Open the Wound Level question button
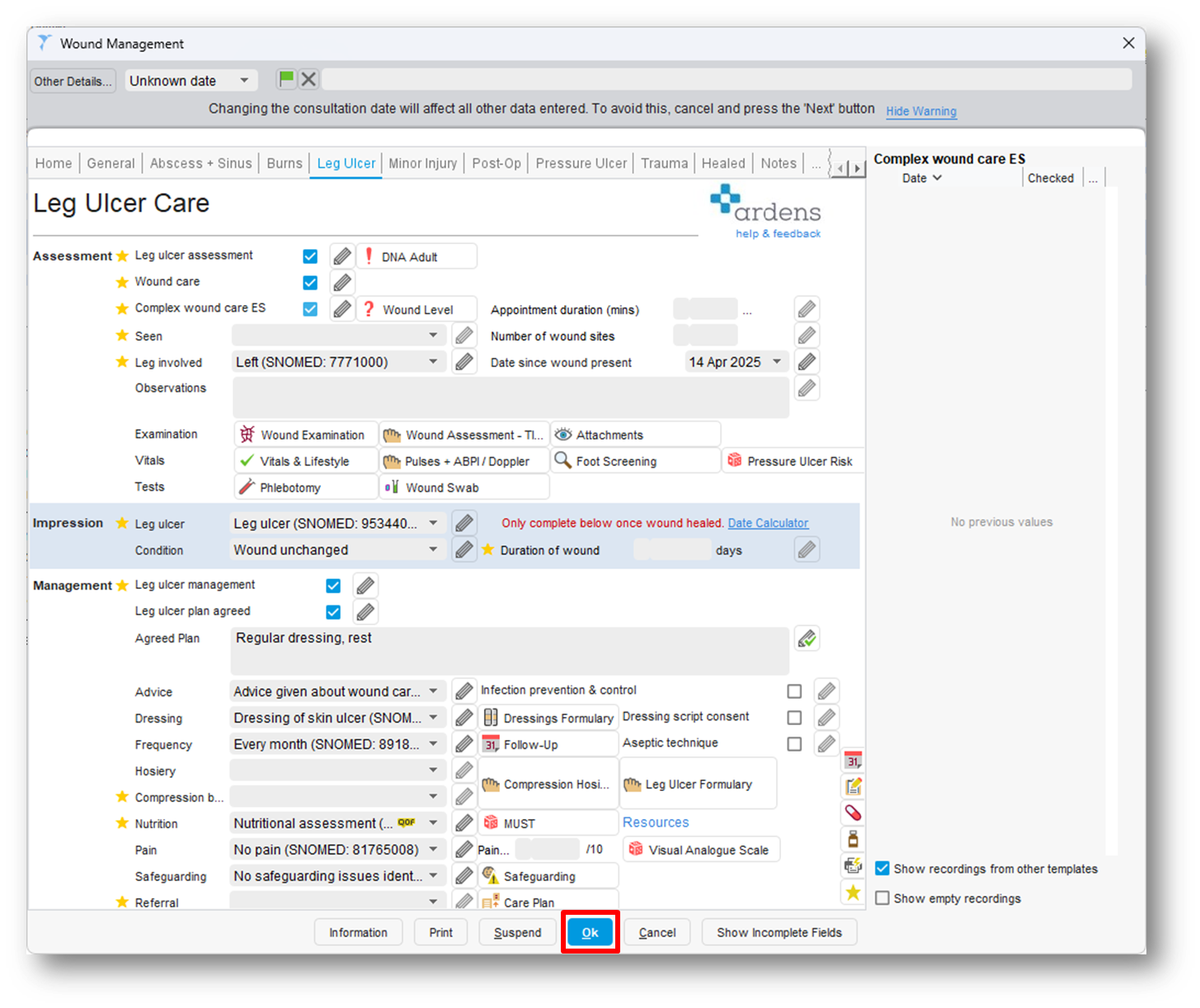The width and height of the screenshot is (1200, 1008). [x=416, y=309]
